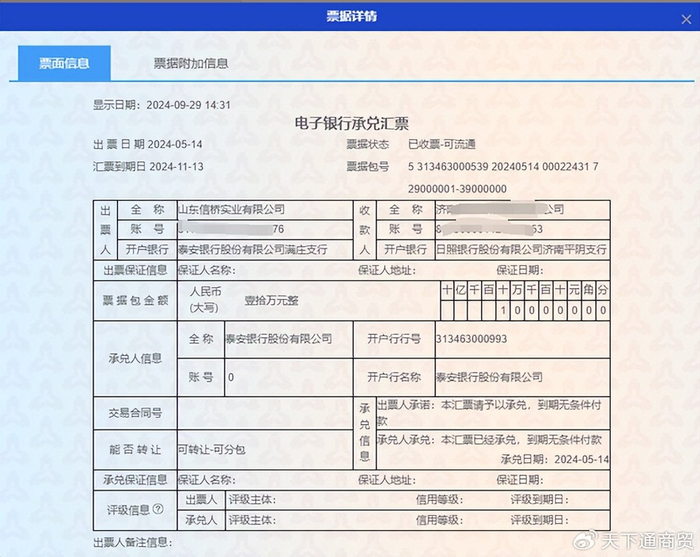This screenshot has height=557, width=700.
Task: Click the 承兑人信息 label
Action: tap(135, 358)
